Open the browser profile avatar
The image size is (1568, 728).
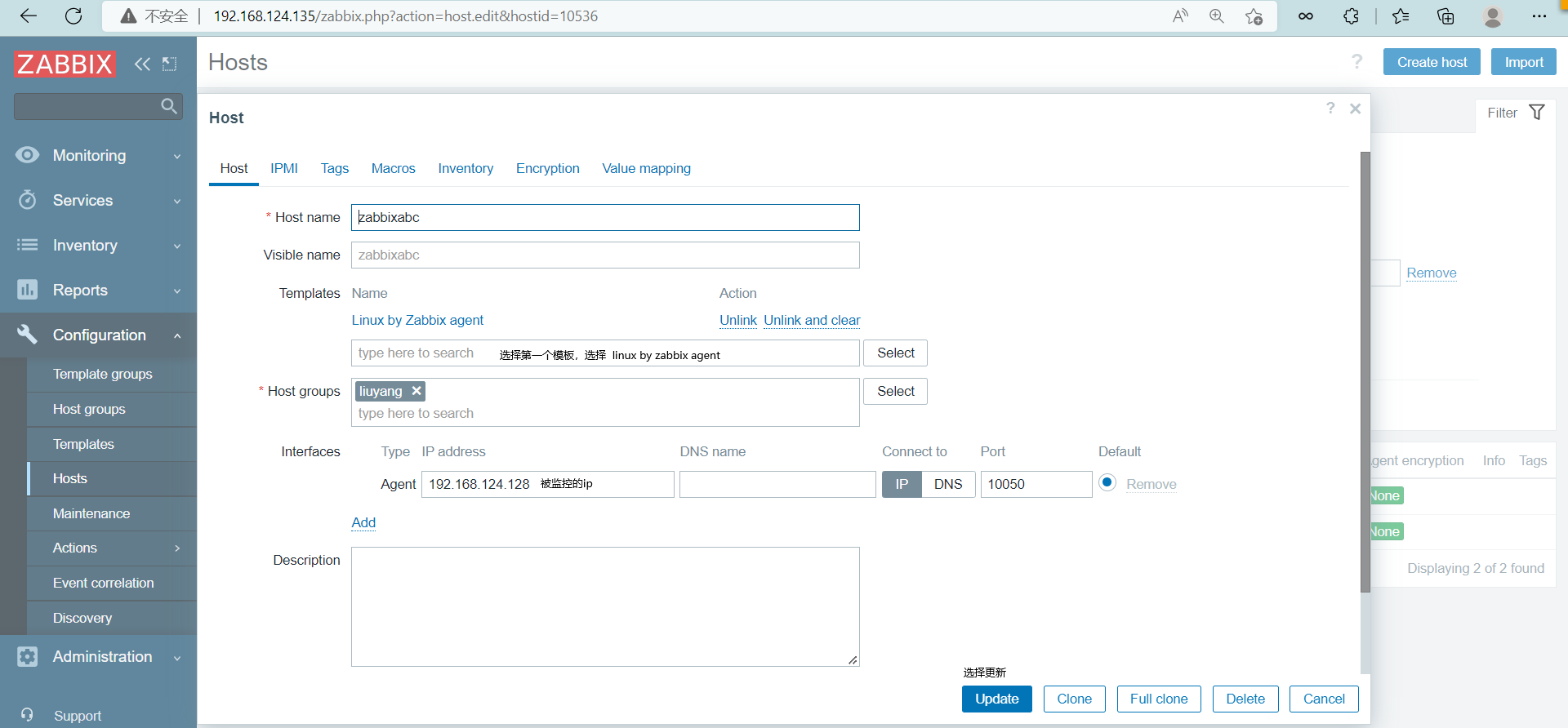coord(1493,16)
